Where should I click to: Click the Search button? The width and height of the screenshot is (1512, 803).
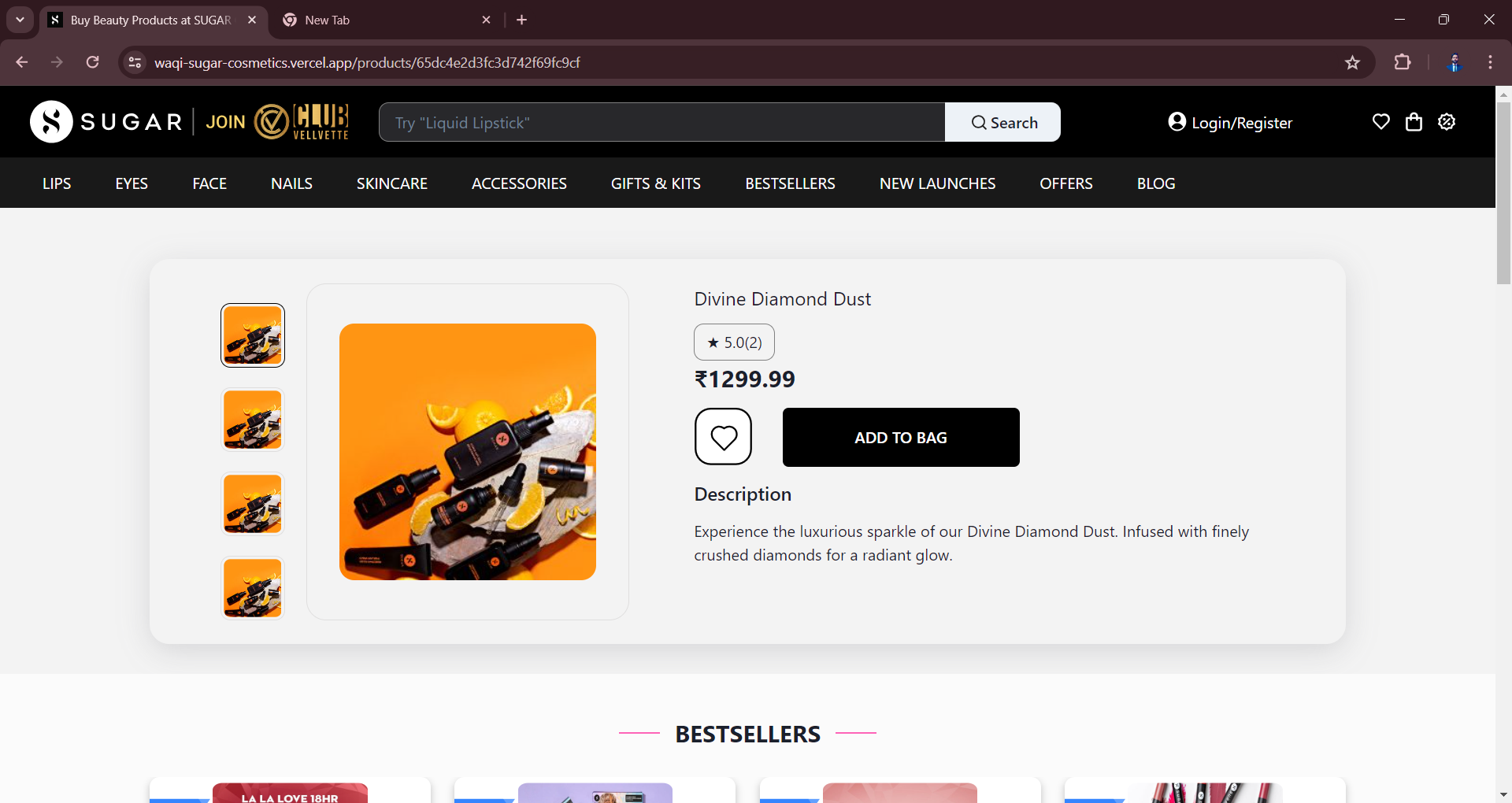(1002, 122)
